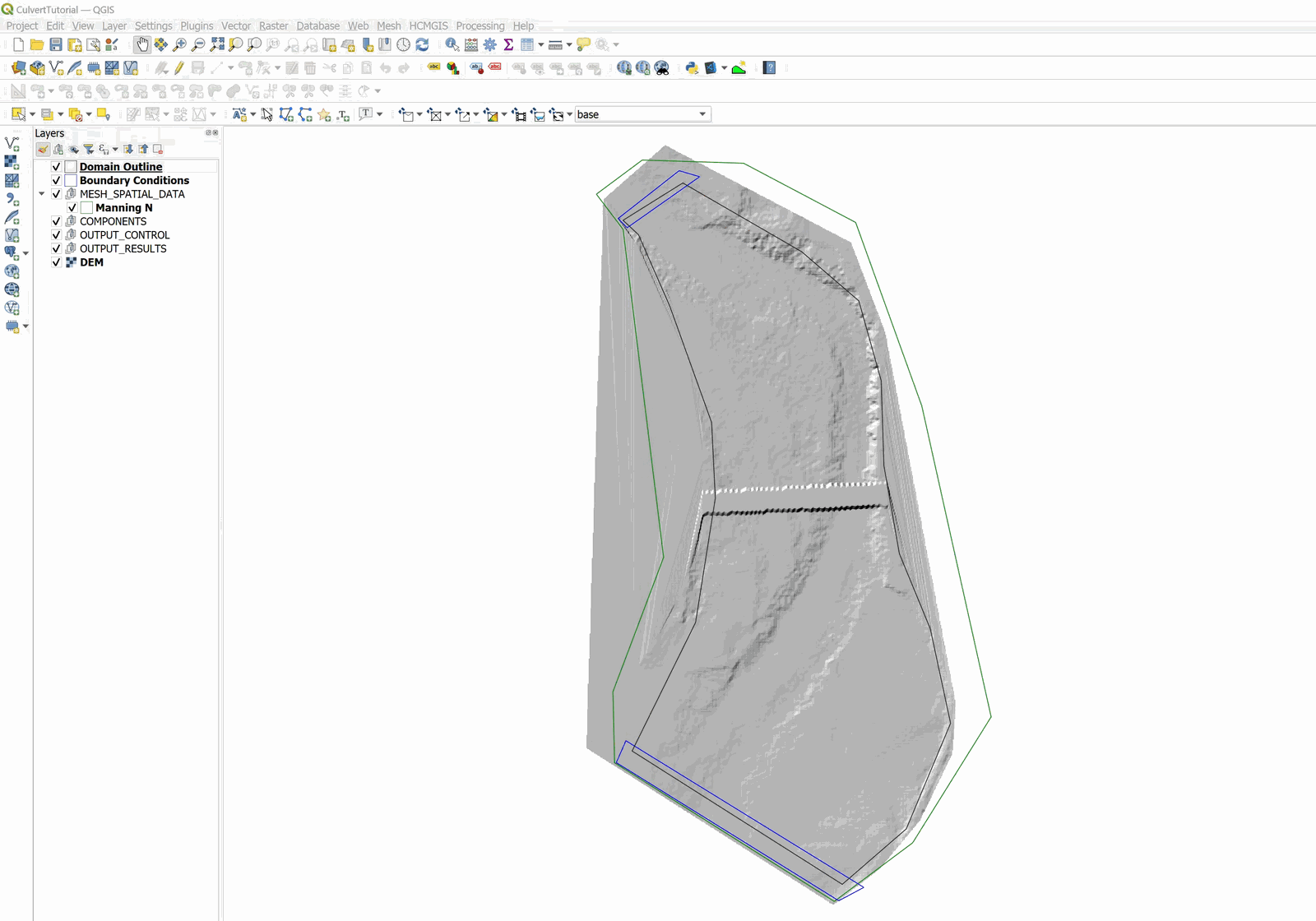Click the Filter Legend icon in Layers panel
Viewport: 1316px width, 921px height.
pos(88,149)
